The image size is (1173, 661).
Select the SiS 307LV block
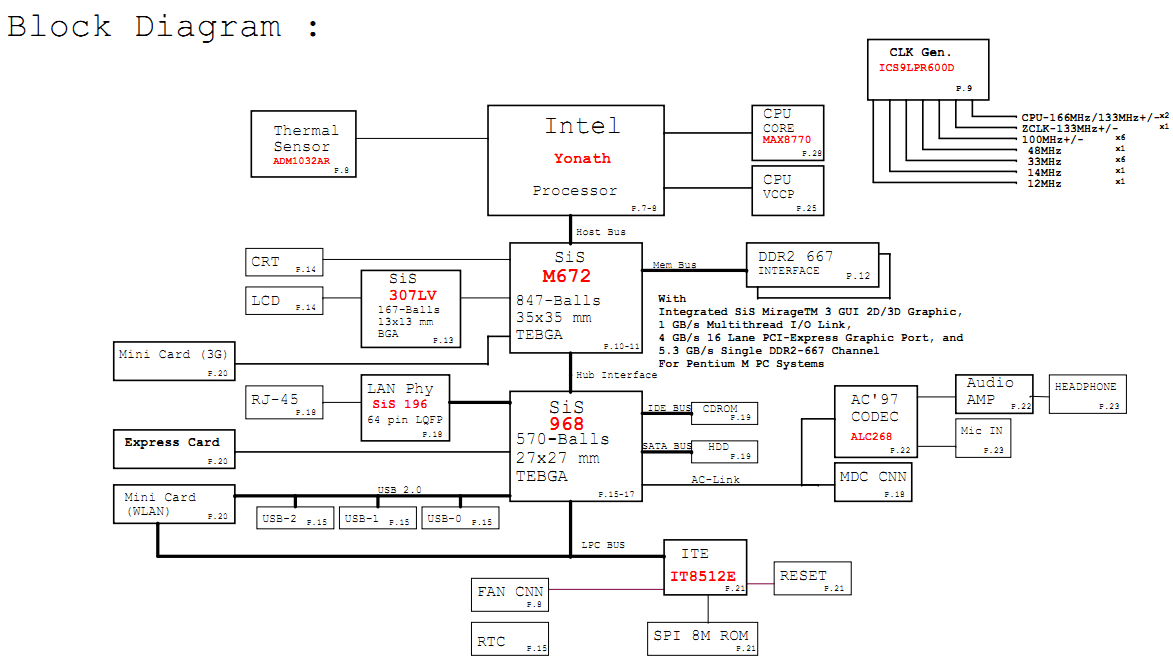click(x=411, y=309)
